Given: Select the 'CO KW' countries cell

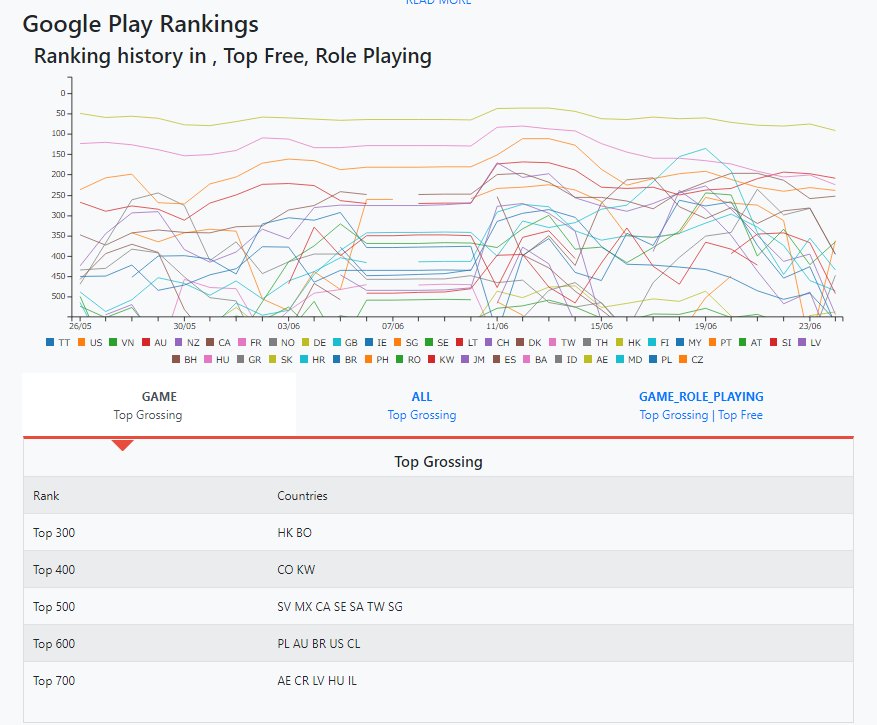Looking at the screenshot, I should point(296,569).
